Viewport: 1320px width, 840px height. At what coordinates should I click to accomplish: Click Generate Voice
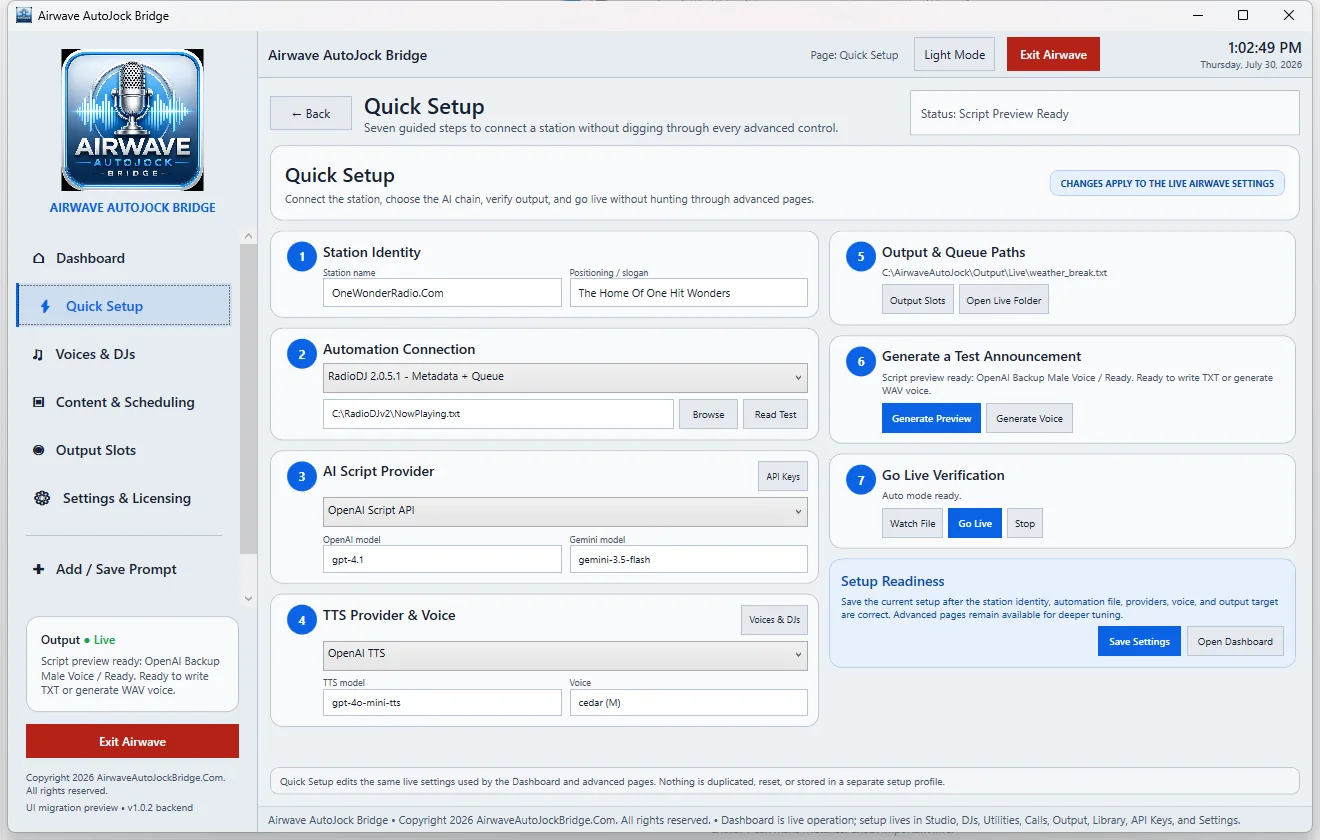(1030, 418)
